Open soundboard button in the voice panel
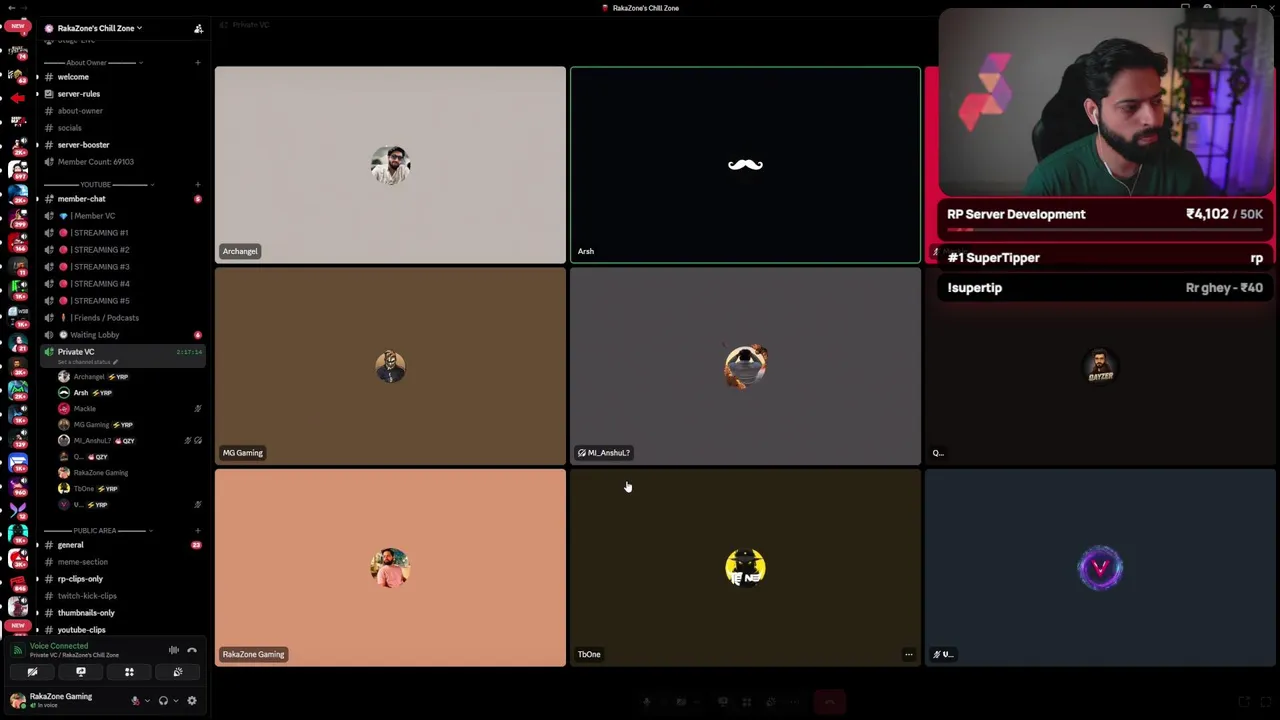 [x=178, y=672]
